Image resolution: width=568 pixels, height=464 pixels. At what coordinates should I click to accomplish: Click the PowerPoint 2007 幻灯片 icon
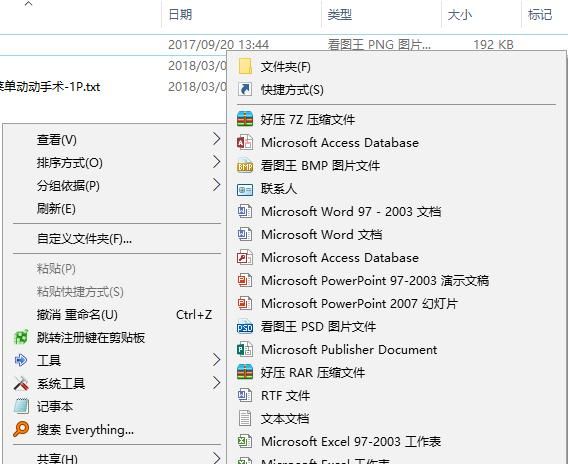click(x=245, y=304)
